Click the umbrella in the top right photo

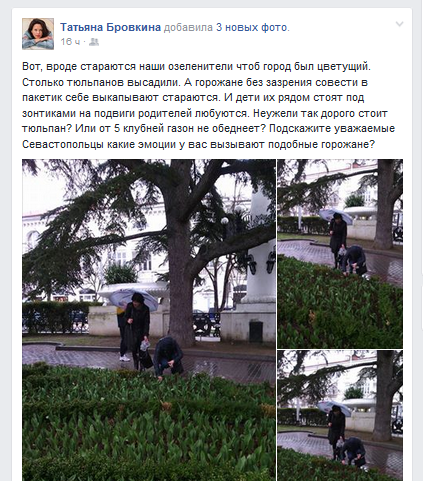point(336,216)
